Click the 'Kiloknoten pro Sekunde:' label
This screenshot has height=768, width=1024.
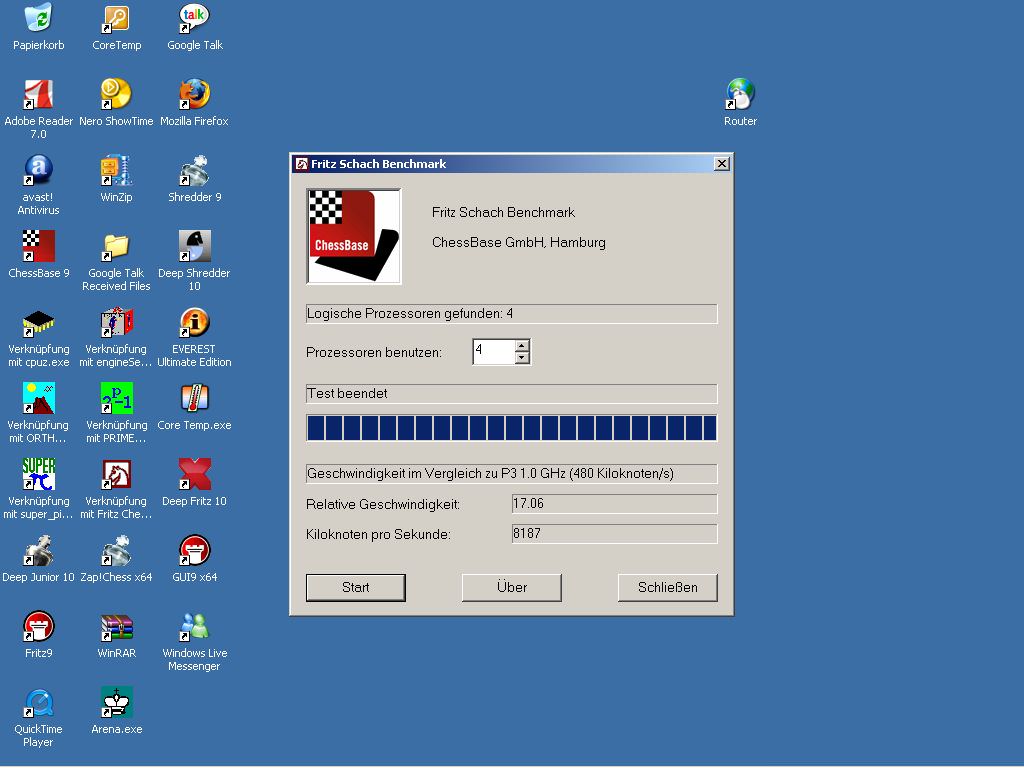coord(379,534)
